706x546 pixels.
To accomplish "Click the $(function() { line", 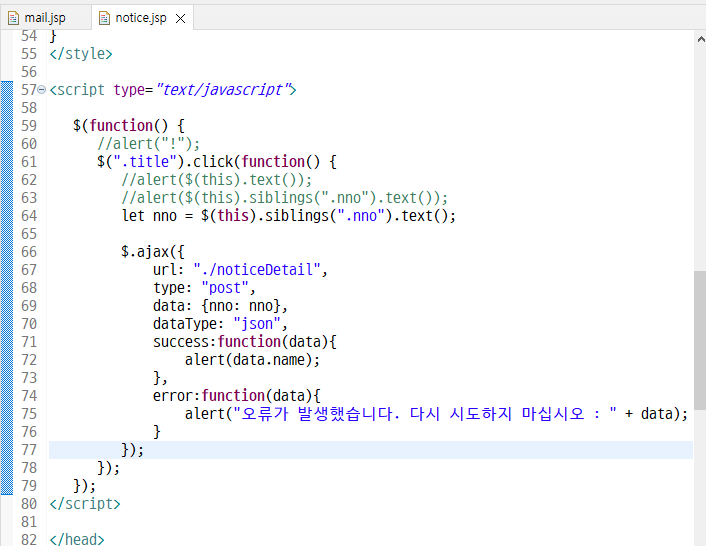I will [129, 126].
